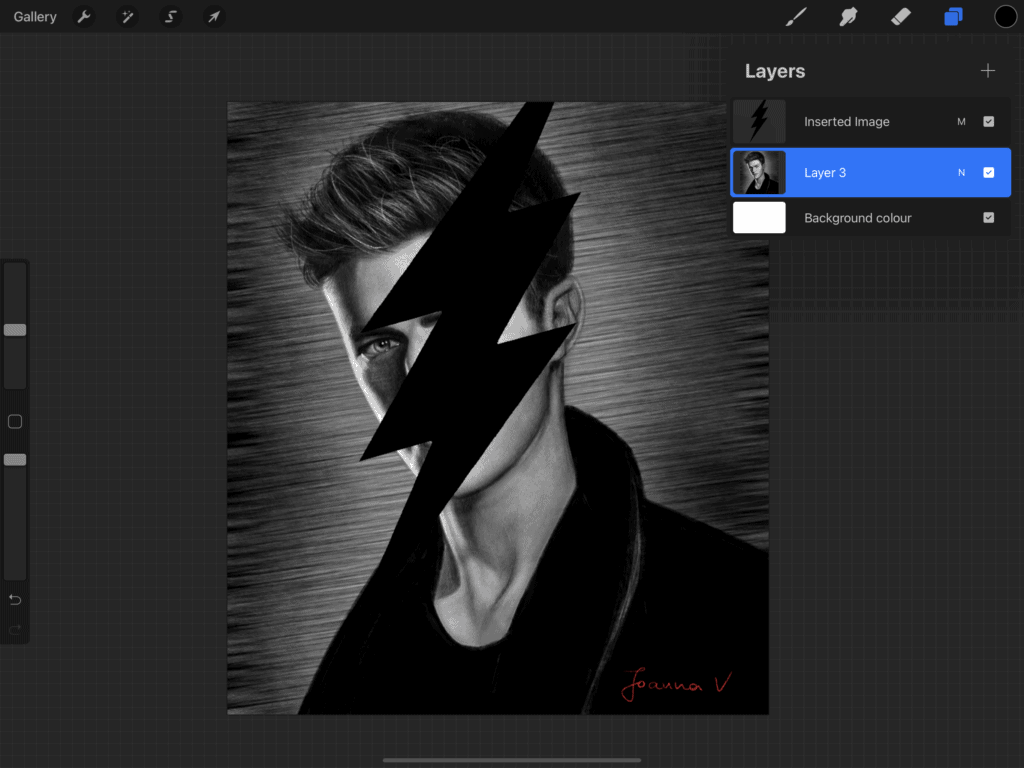Select the Transform arrow tool
Image resolution: width=1024 pixels, height=768 pixels.
click(213, 17)
